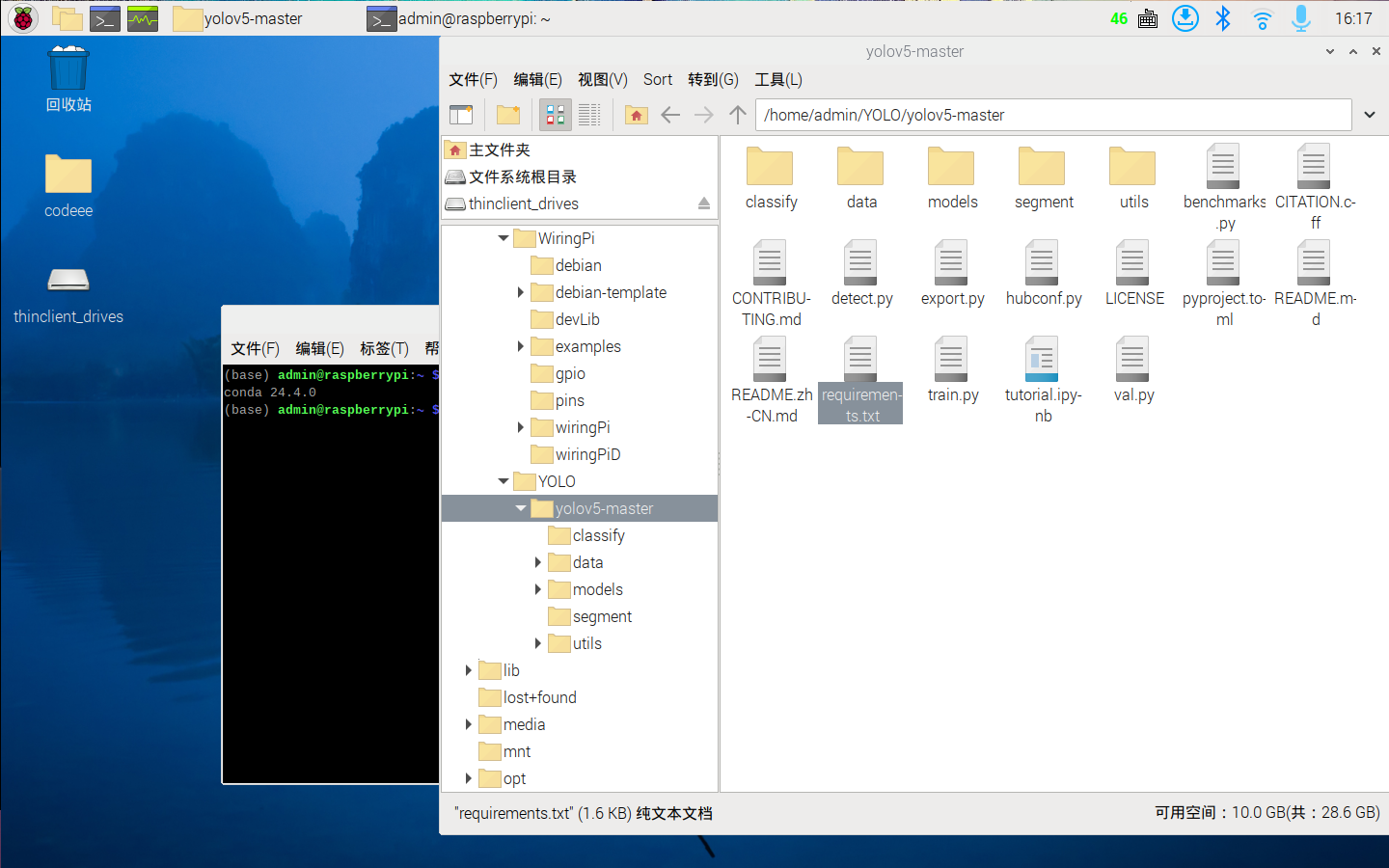The width and height of the screenshot is (1389, 868).
Task: Select hubconf.py file icon
Action: click(1042, 262)
